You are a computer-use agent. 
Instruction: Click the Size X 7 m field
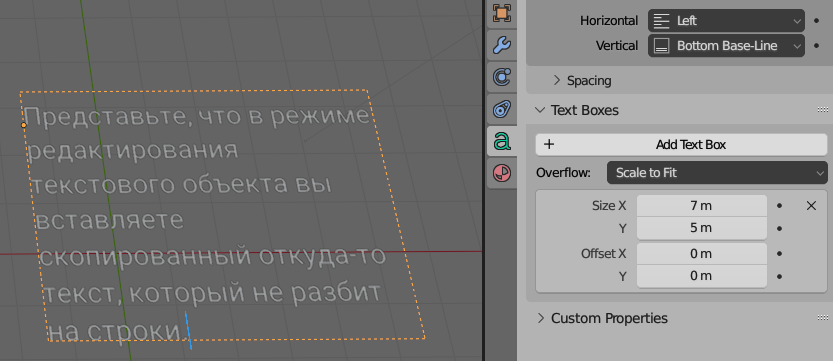(702, 206)
